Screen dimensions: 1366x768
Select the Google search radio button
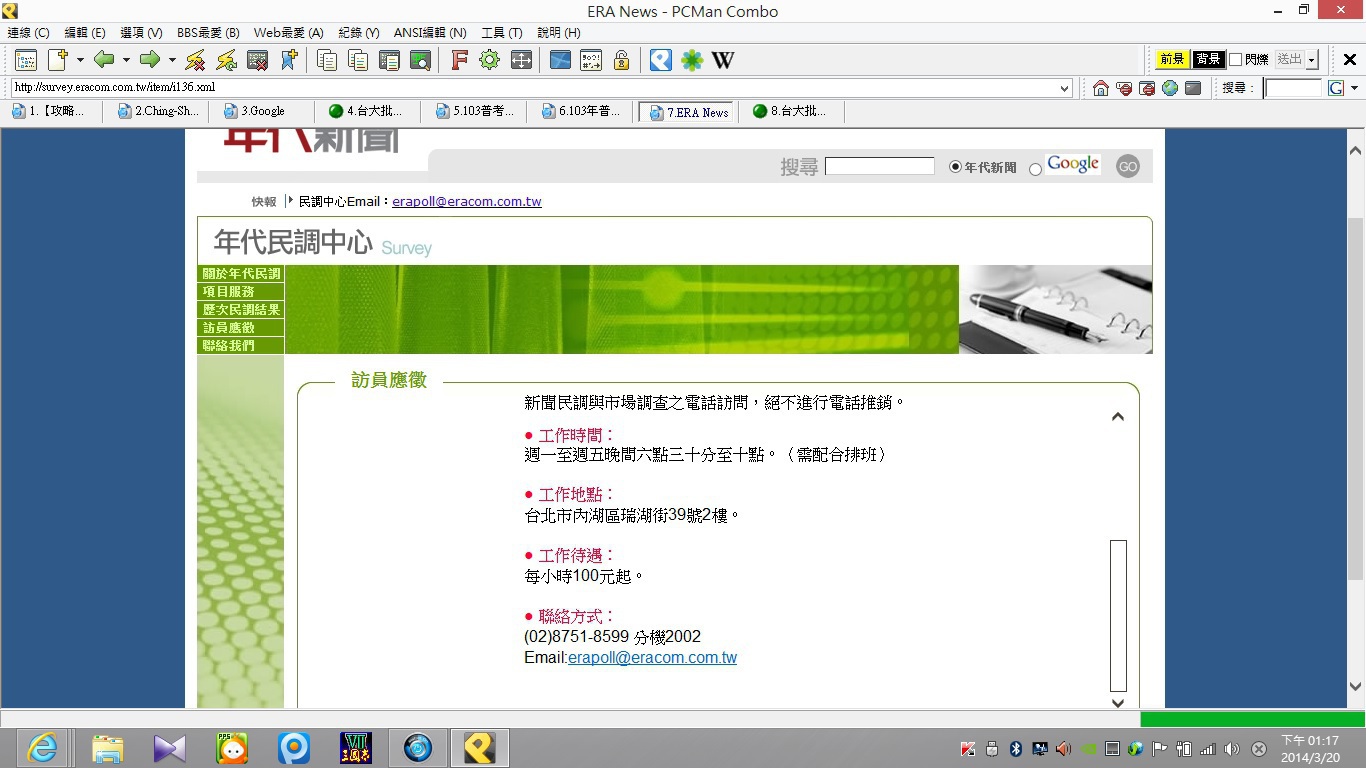[1035, 170]
